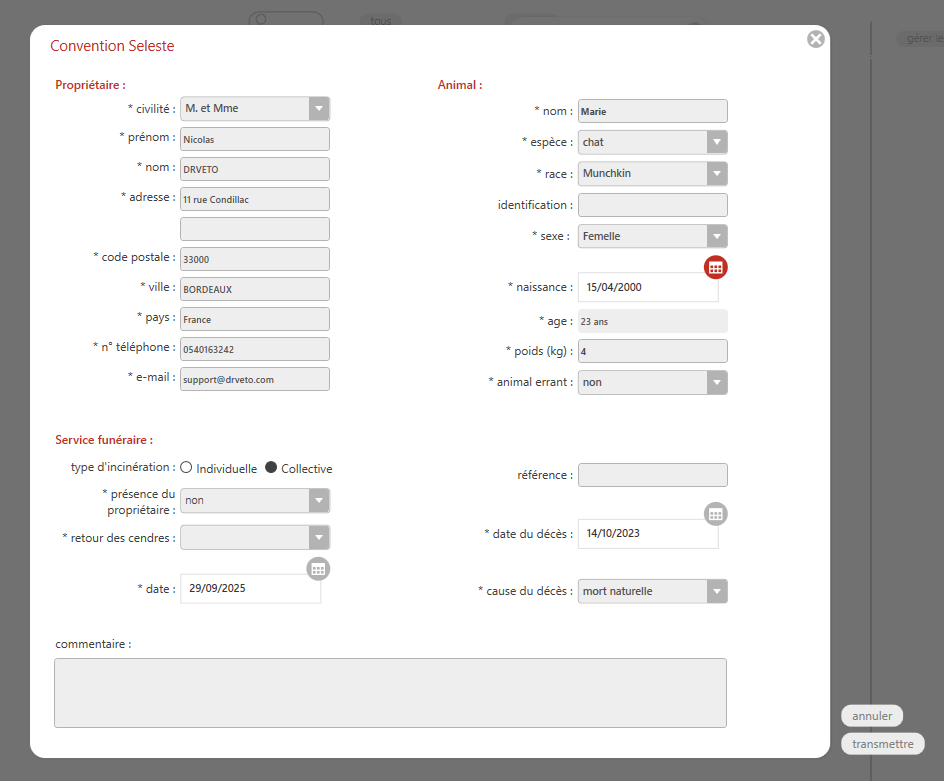Expand the civilité dropdown

click(x=318, y=108)
